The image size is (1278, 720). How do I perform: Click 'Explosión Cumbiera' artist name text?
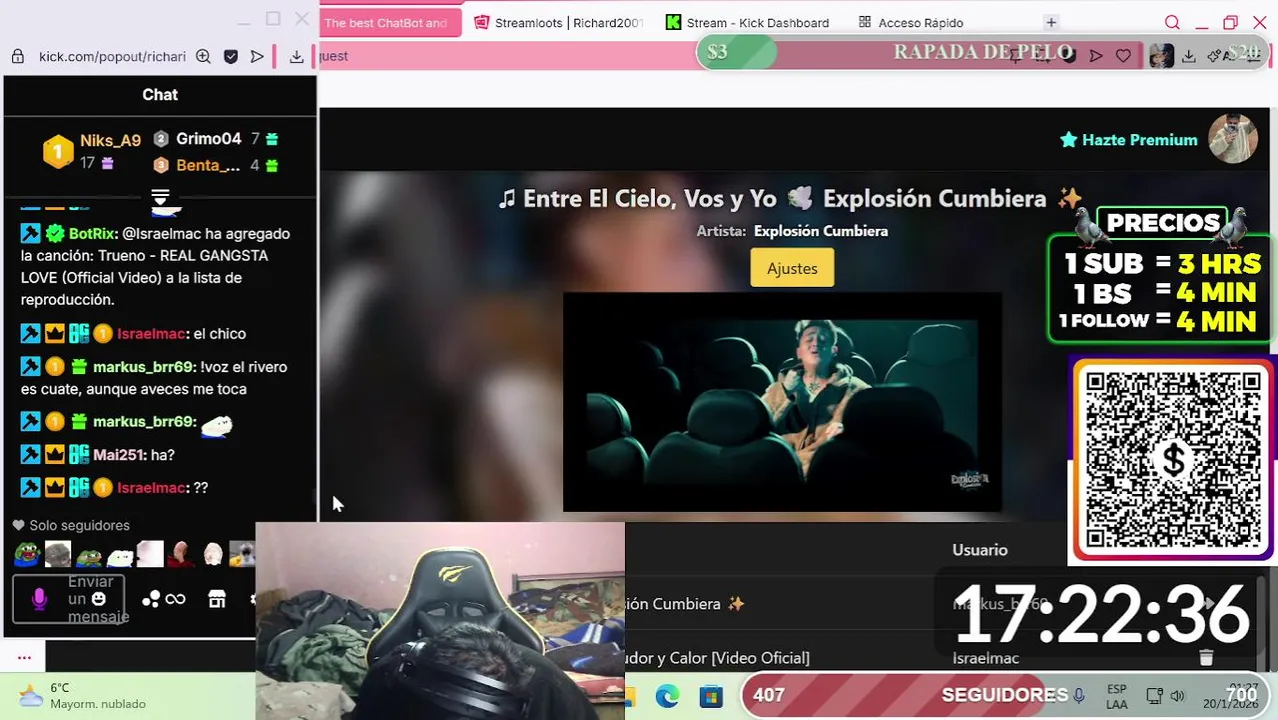point(821,231)
